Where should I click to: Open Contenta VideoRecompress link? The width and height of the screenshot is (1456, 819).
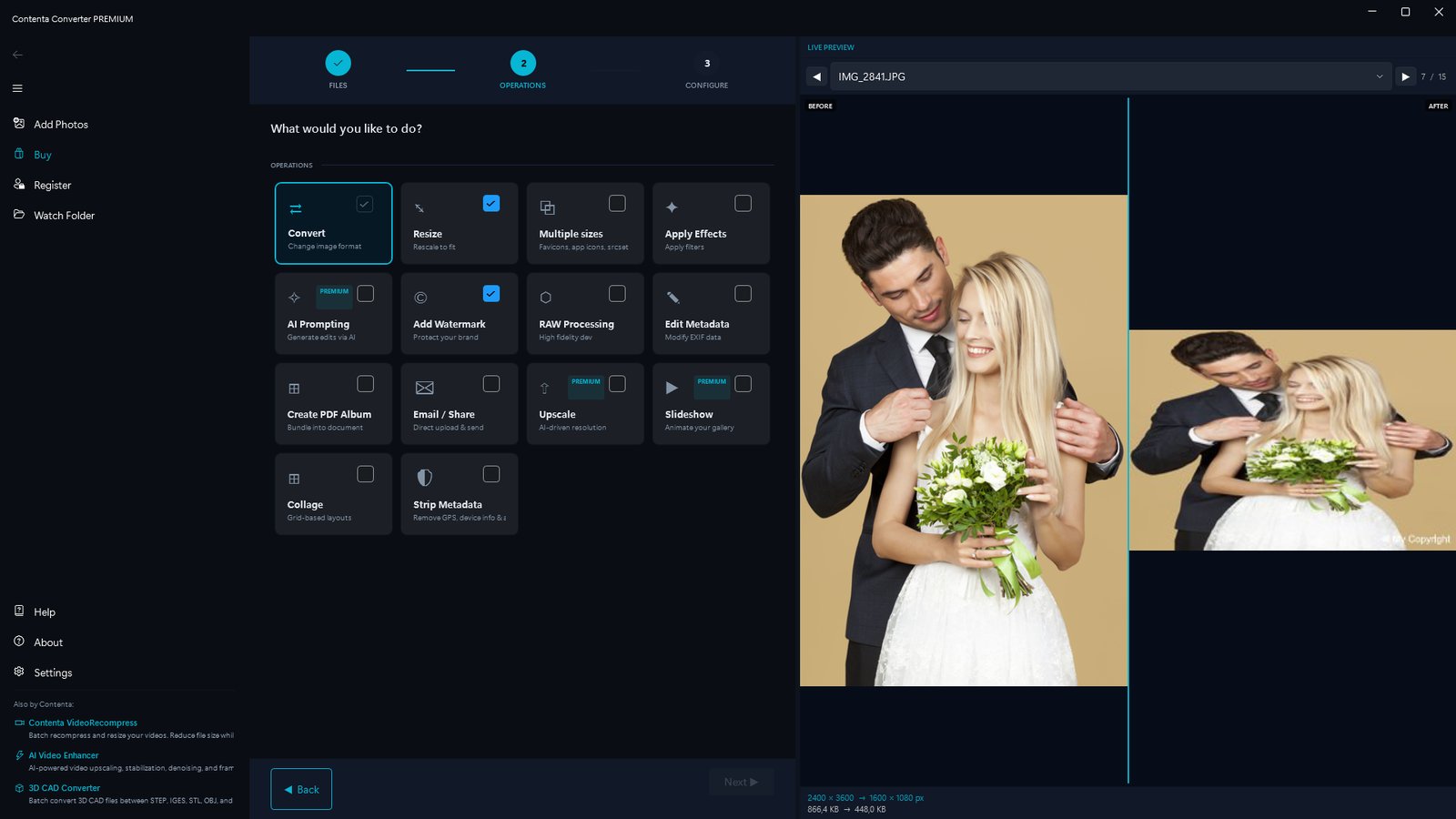click(83, 723)
